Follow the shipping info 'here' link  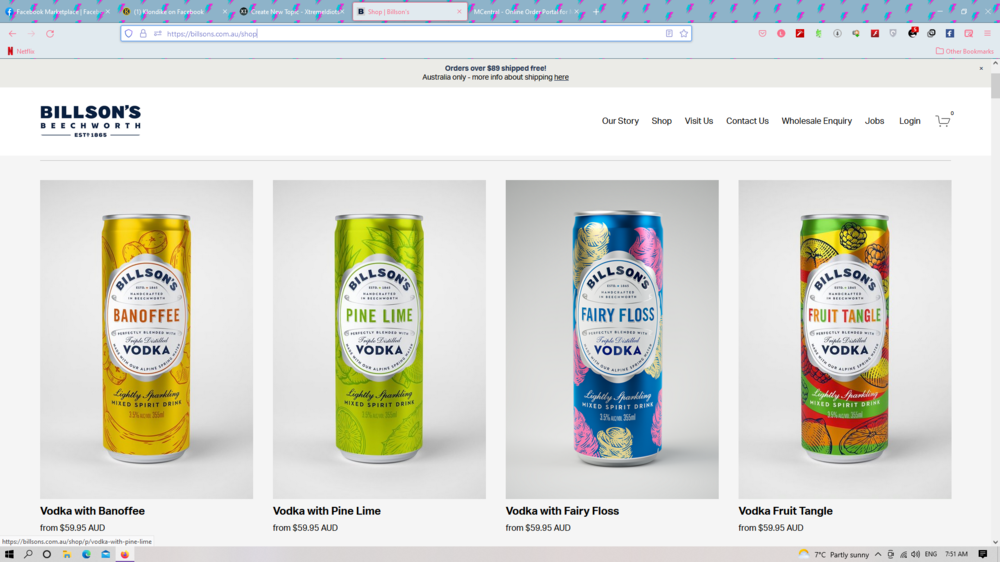[561, 77]
